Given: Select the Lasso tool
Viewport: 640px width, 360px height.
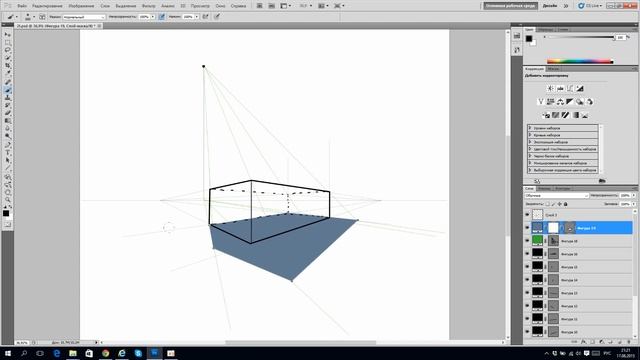Looking at the screenshot, I should click(x=7, y=50).
